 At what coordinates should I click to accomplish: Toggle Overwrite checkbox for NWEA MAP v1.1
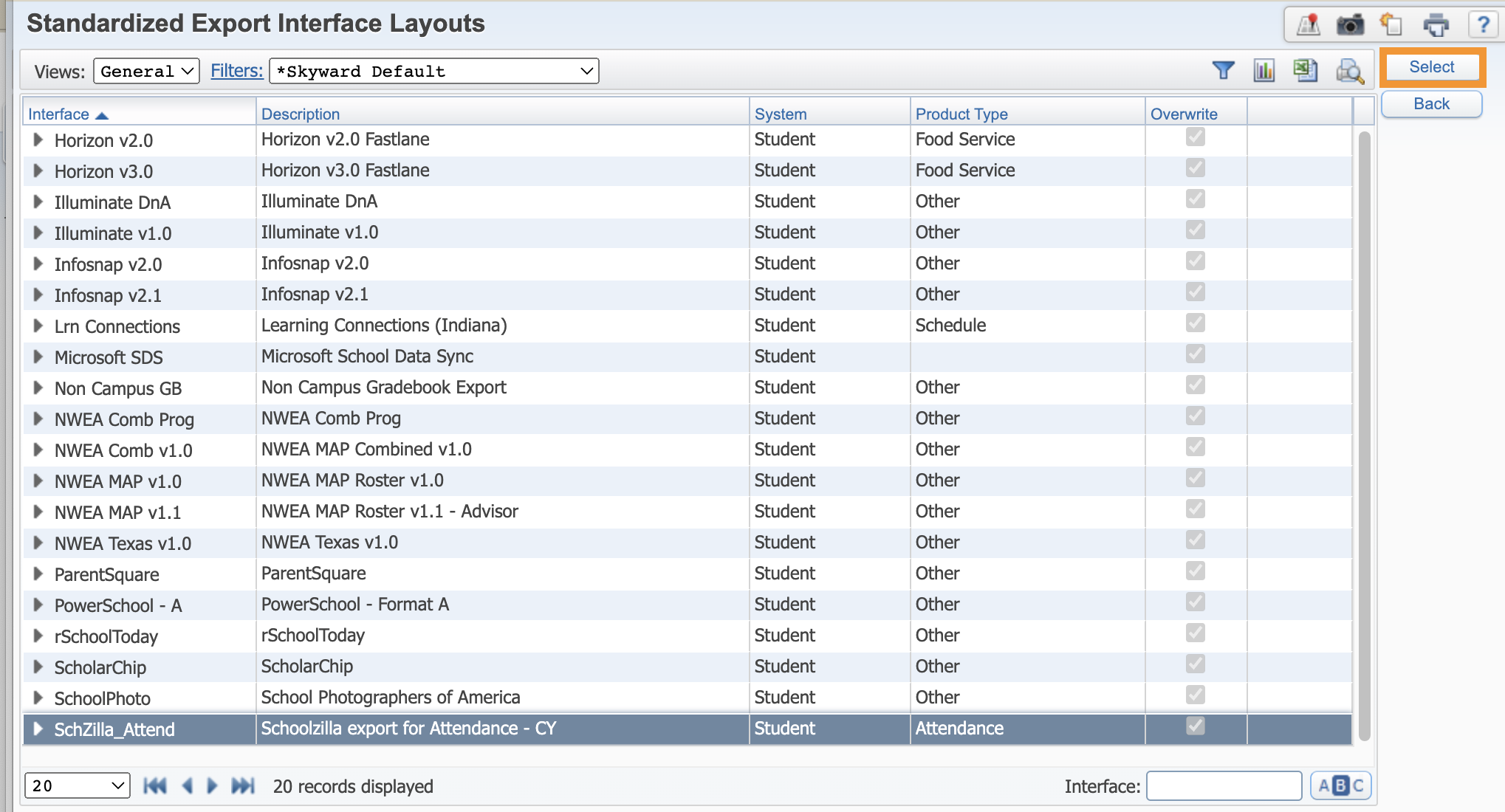click(x=1196, y=509)
